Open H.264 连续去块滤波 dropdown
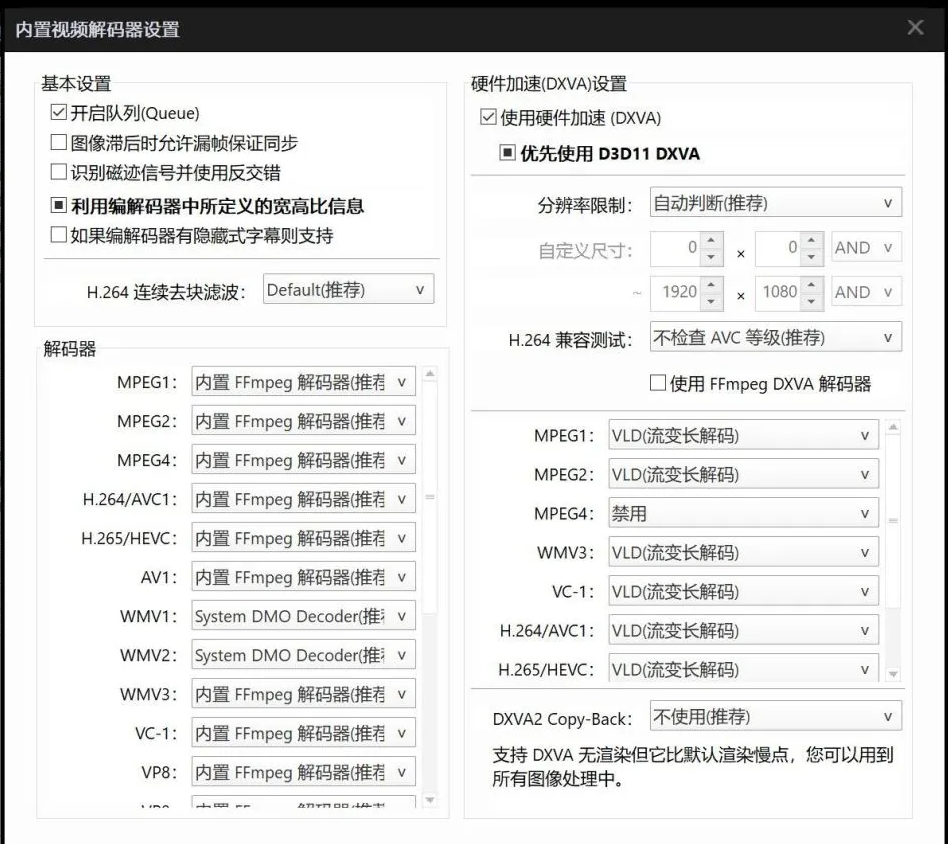This screenshot has width=948, height=844. click(348, 289)
